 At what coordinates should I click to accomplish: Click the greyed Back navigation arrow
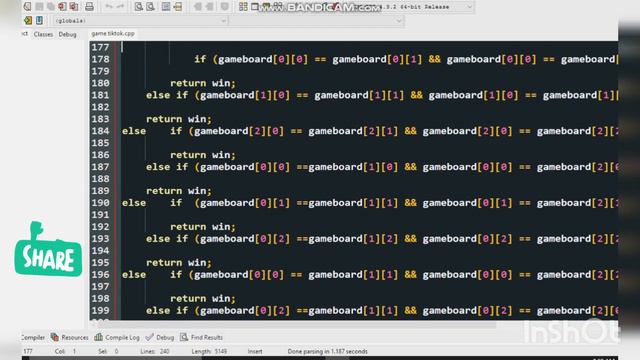tap(198, 7)
